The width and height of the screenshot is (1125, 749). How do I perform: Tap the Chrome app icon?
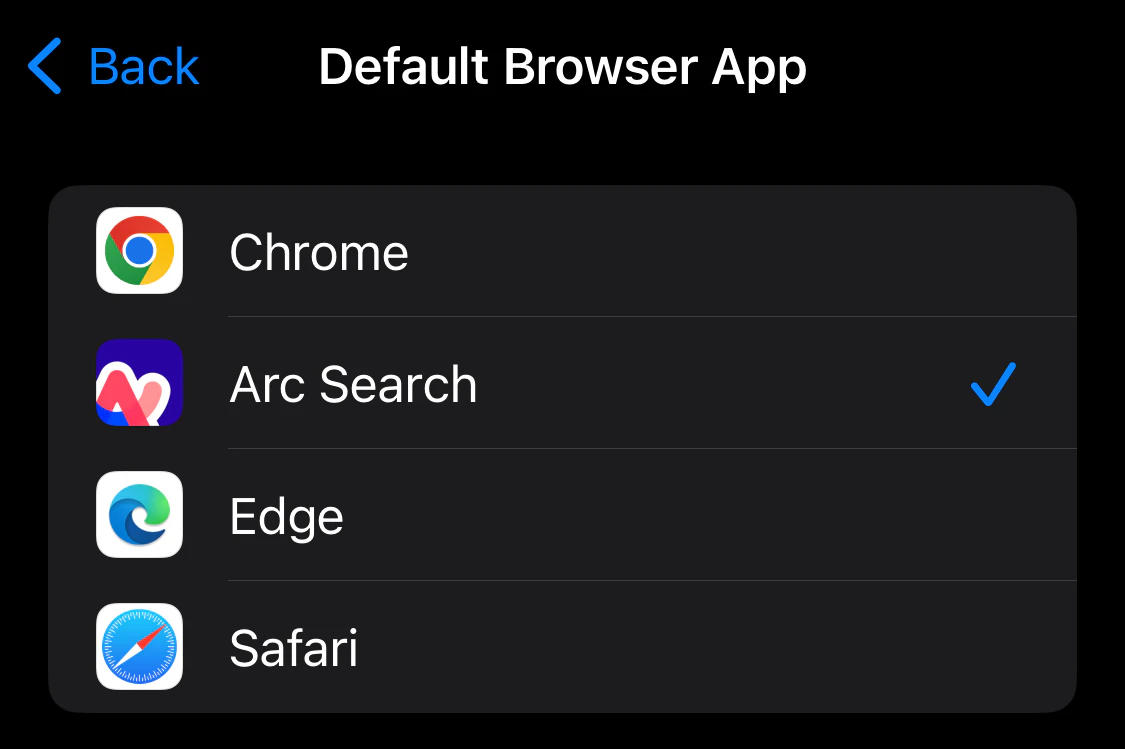tap(139, 250)
